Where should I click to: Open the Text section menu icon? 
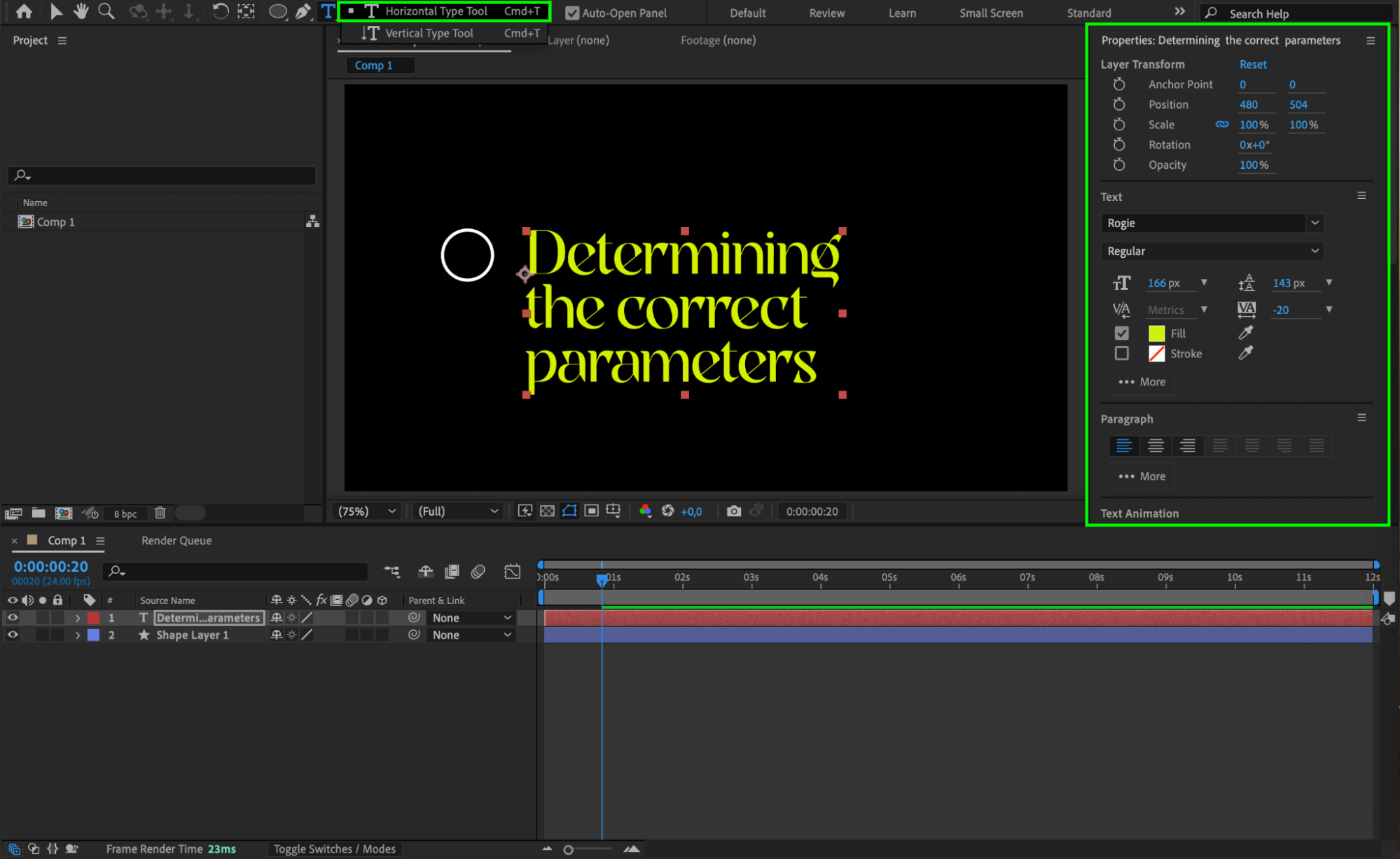tap(1361, 196)
